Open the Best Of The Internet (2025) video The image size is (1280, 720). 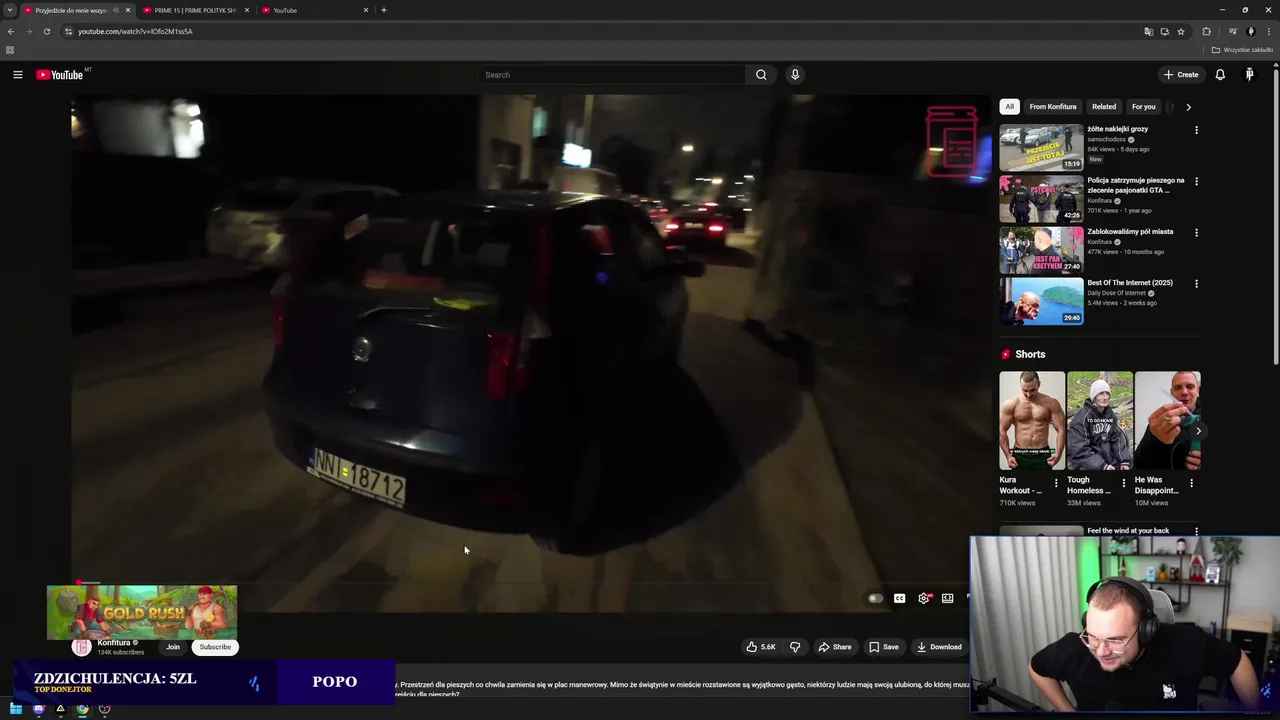[1041, 301]
